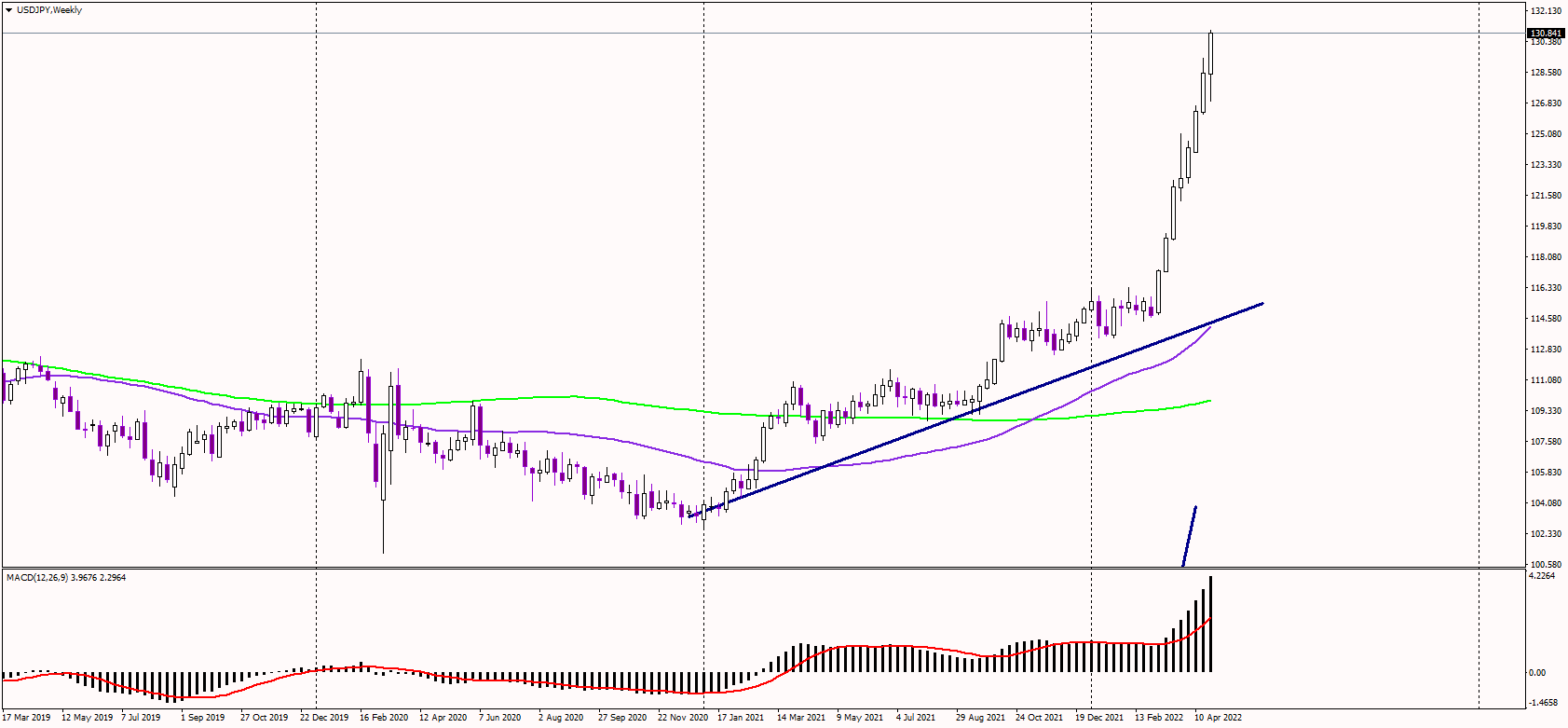This screenshot has width=1568, height=728.
Task: Click the 24 Oct 2021 date label
Action: click(1040, 718)
